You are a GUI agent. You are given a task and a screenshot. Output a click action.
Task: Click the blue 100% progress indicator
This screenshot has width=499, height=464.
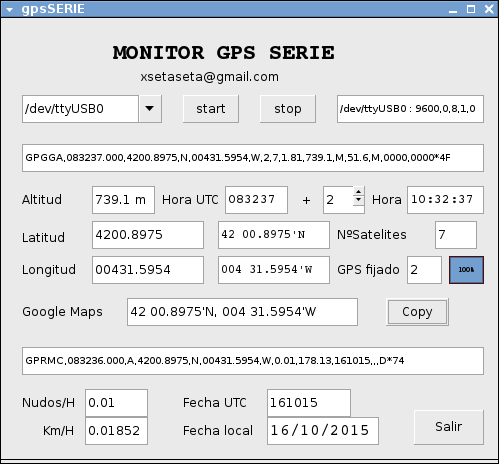(x=466, y=270)
